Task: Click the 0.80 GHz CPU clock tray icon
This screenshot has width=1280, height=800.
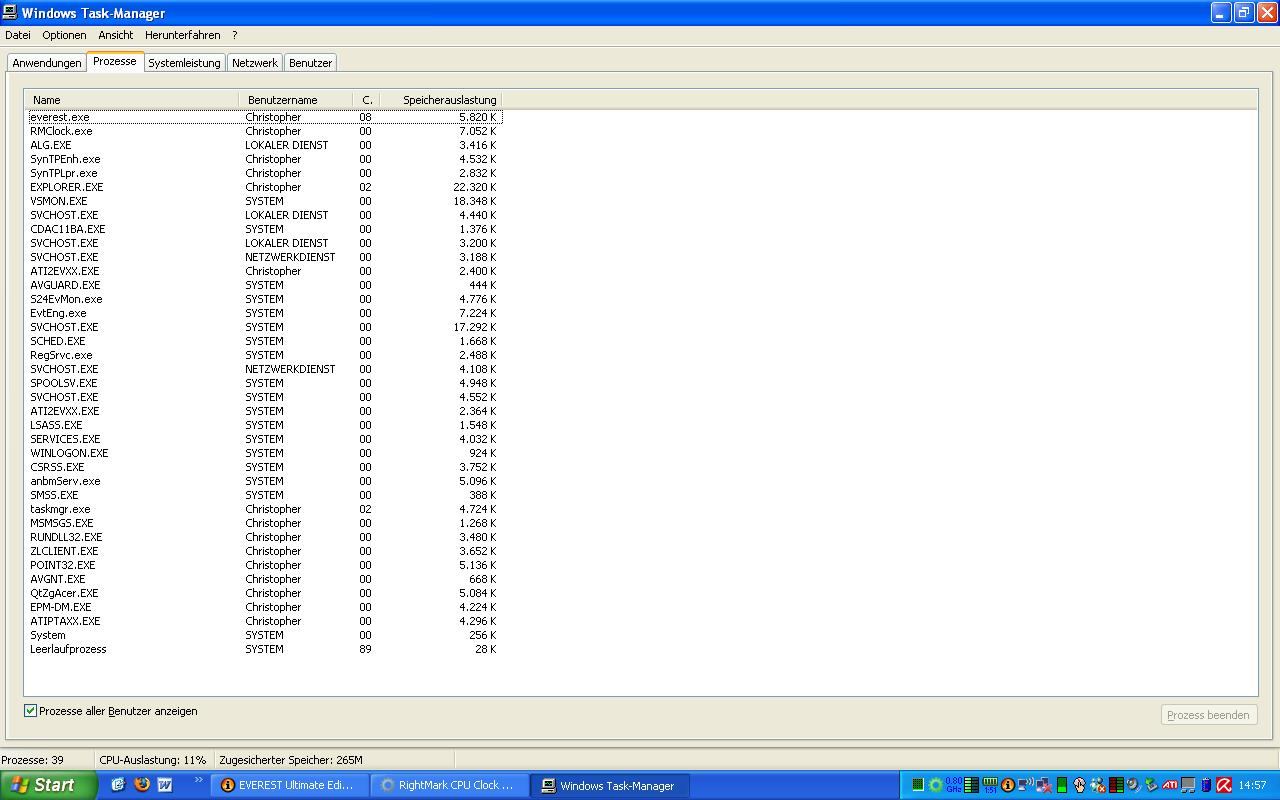Action: tap(953, 785)
